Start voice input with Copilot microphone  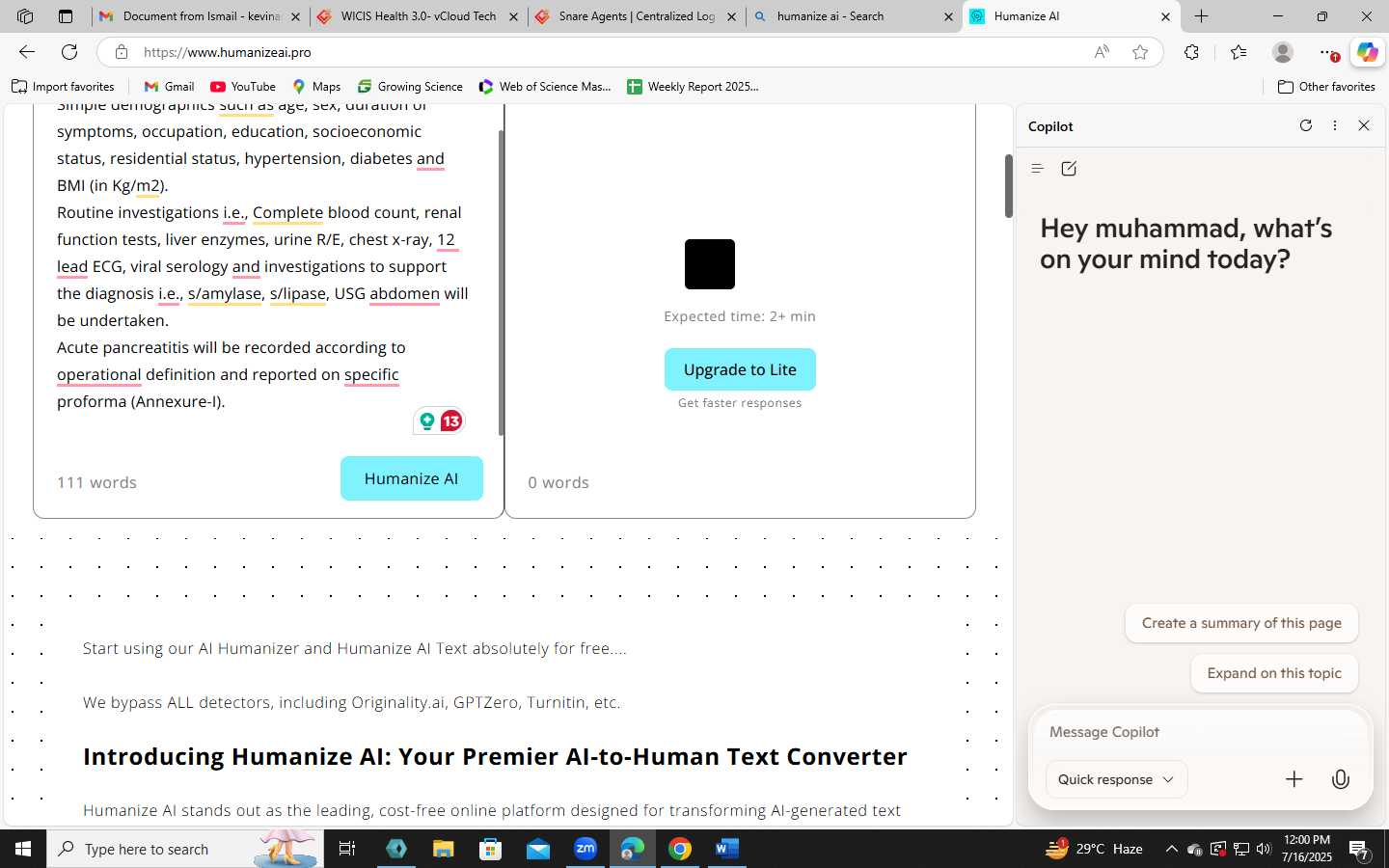[x=1341, y=779]
